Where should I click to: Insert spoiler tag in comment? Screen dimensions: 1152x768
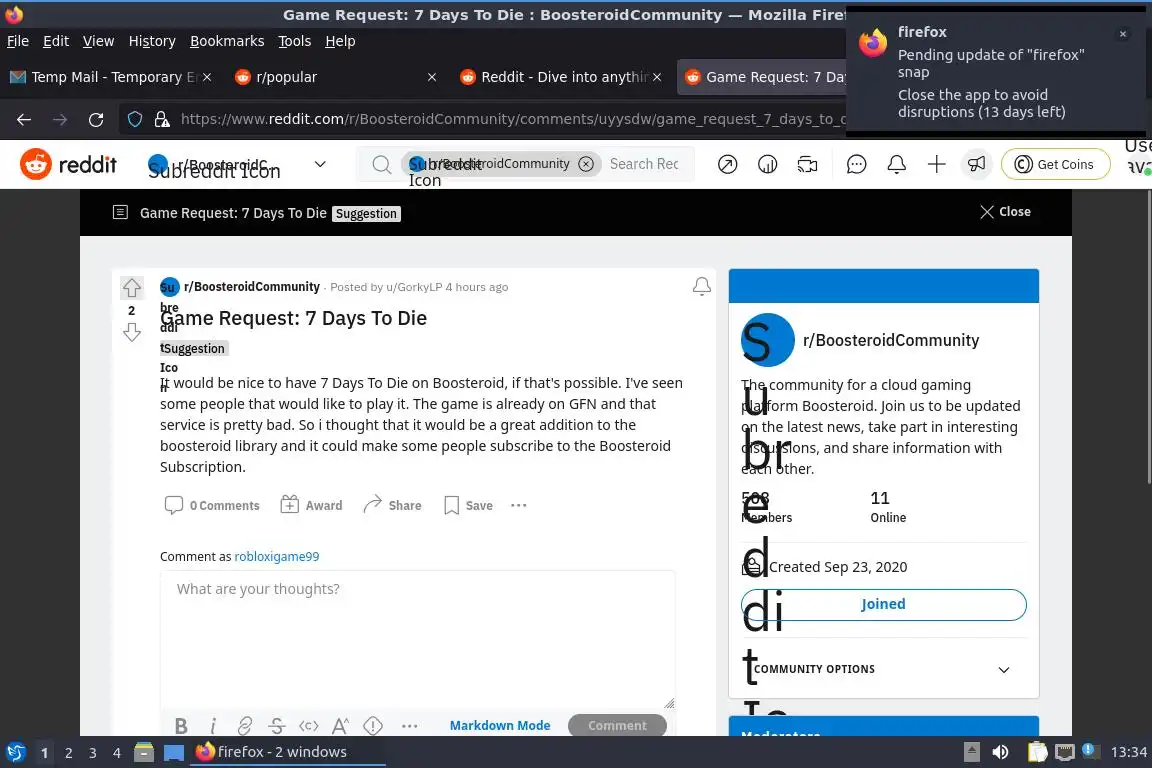tap(372, 726)
